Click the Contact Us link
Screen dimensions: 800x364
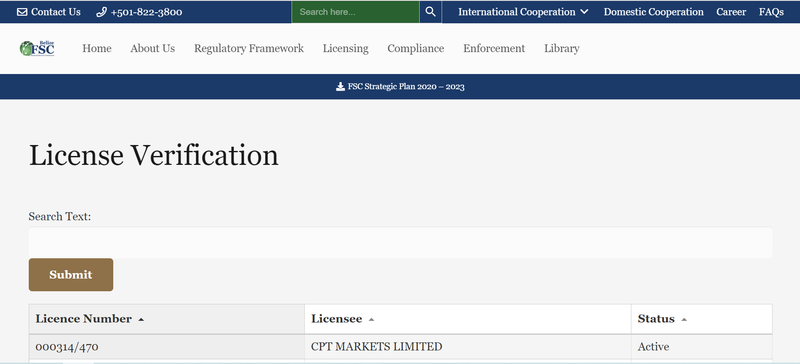(49, 12)
